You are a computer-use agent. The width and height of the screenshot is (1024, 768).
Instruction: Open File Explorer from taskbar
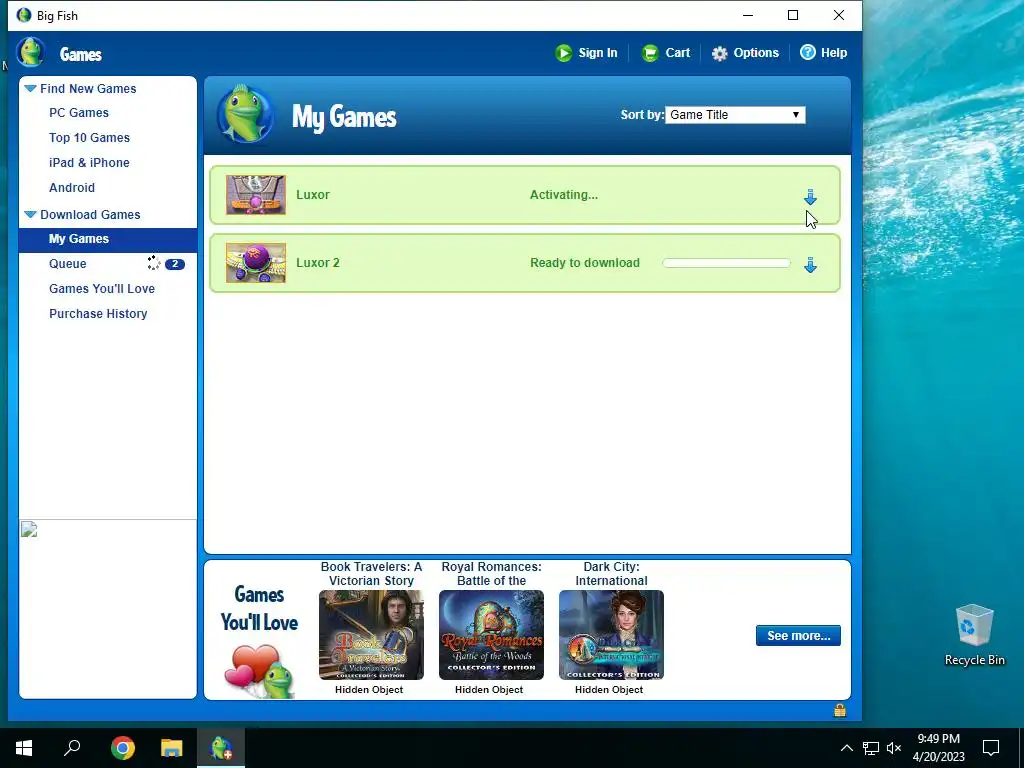click(x=172, y=748)
